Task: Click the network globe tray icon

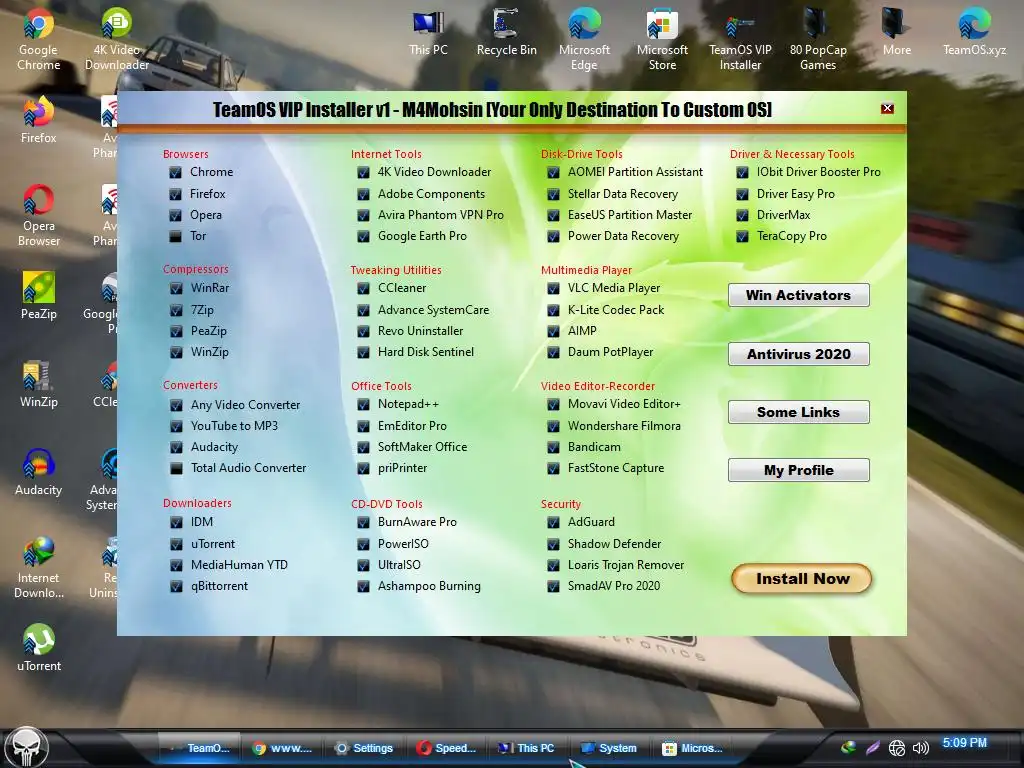Action: point(897,748)
